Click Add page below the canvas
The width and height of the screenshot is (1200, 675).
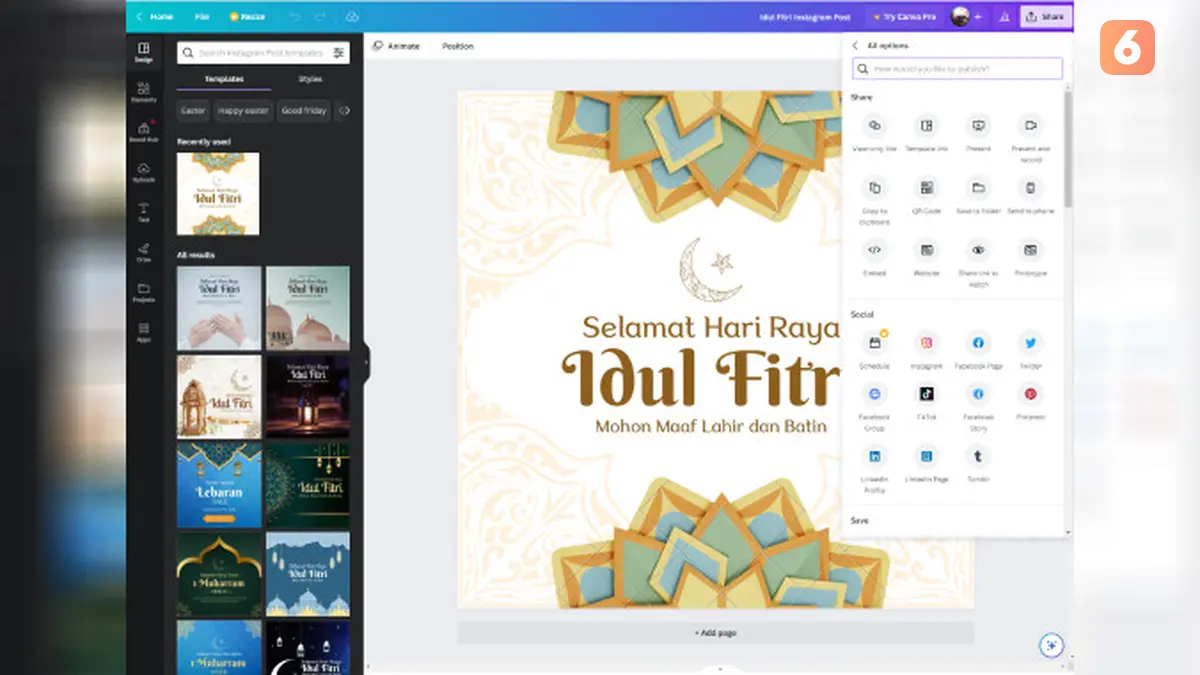pos(715,633)
